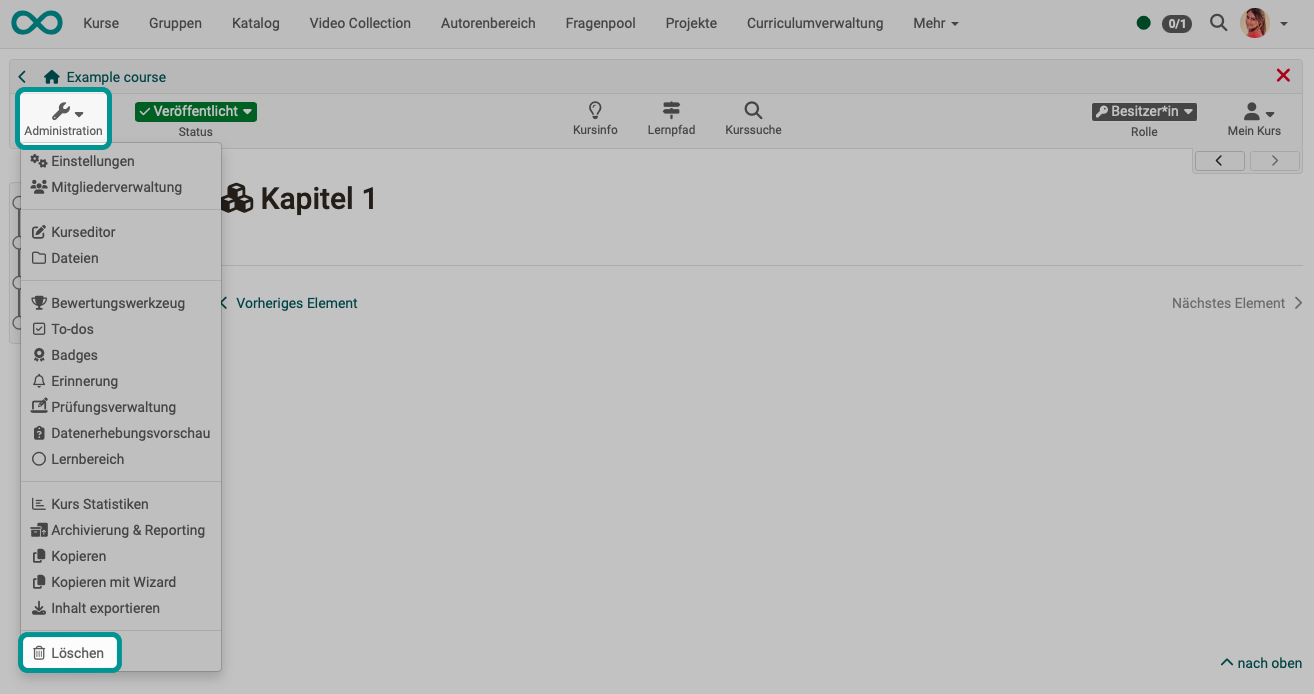Jump back up with nach oben
This screenshot has width=1314, height=694.
(1261, 663)
